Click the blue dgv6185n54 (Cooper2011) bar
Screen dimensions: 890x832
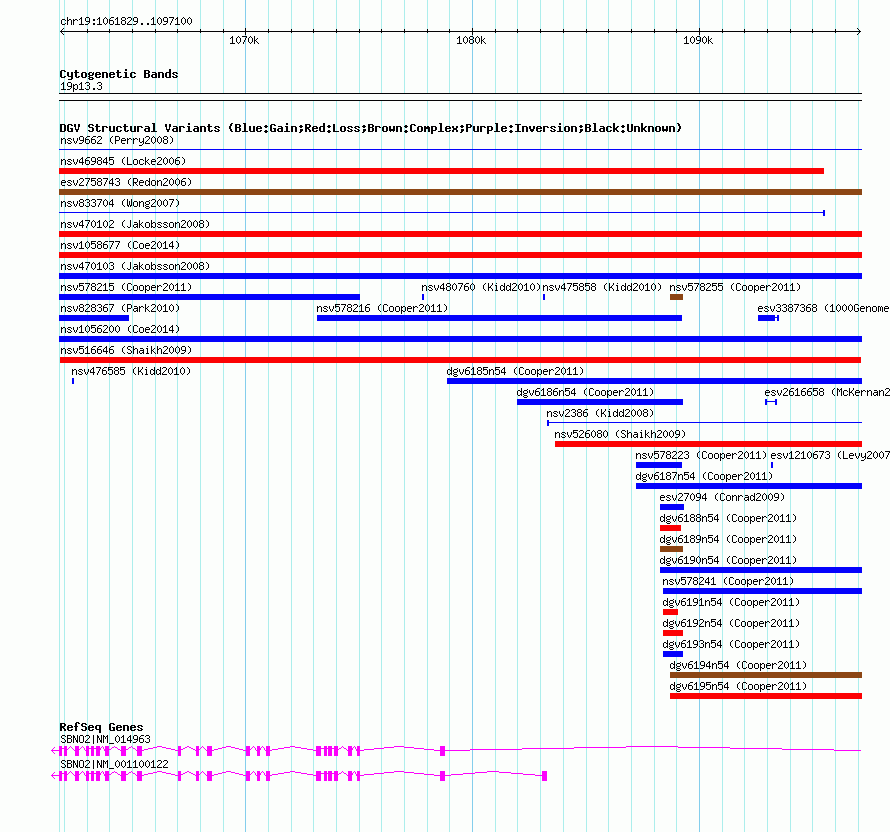[x=654, y=381]
